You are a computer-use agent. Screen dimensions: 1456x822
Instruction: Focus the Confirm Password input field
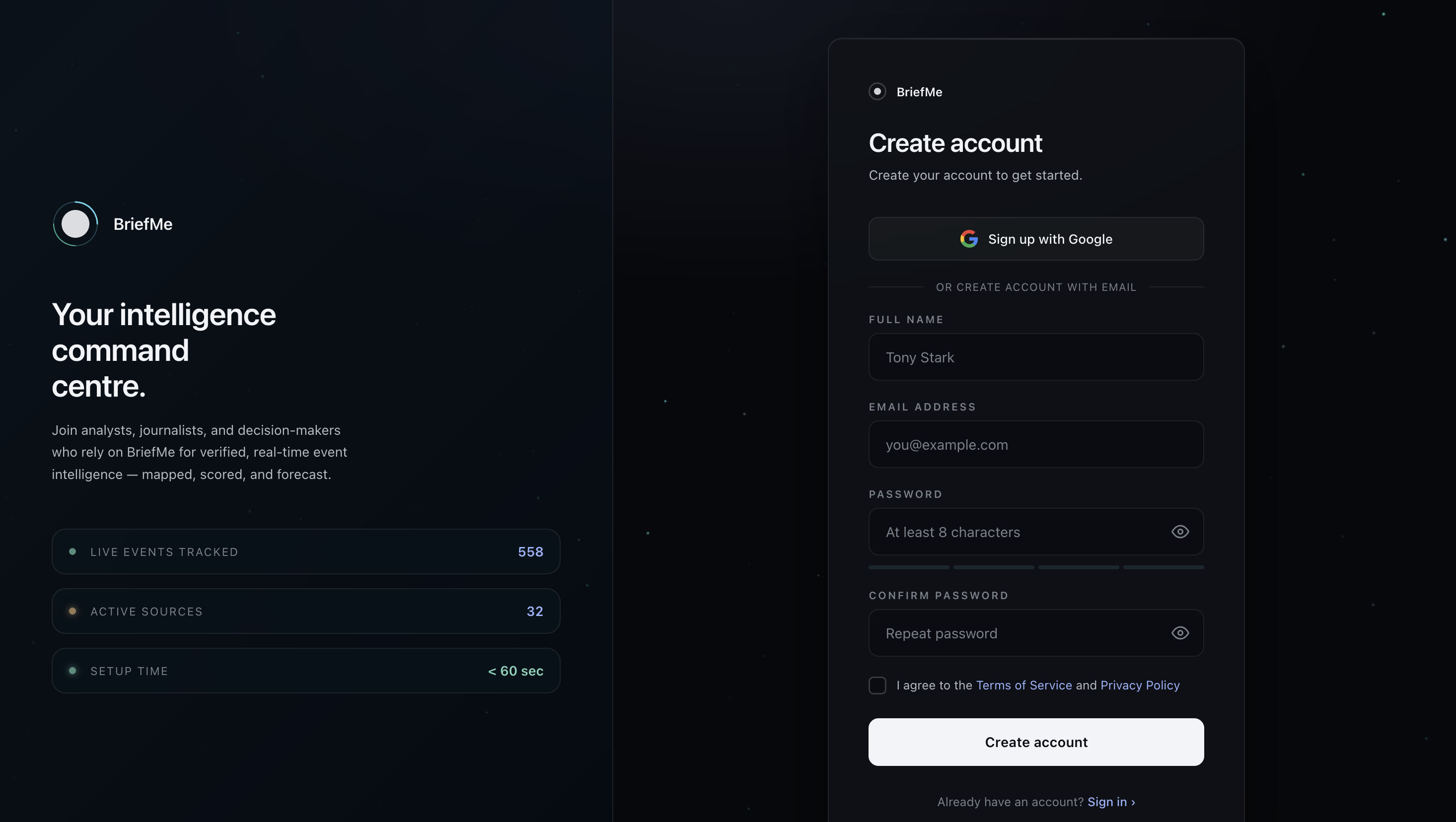pos(1036,633)
